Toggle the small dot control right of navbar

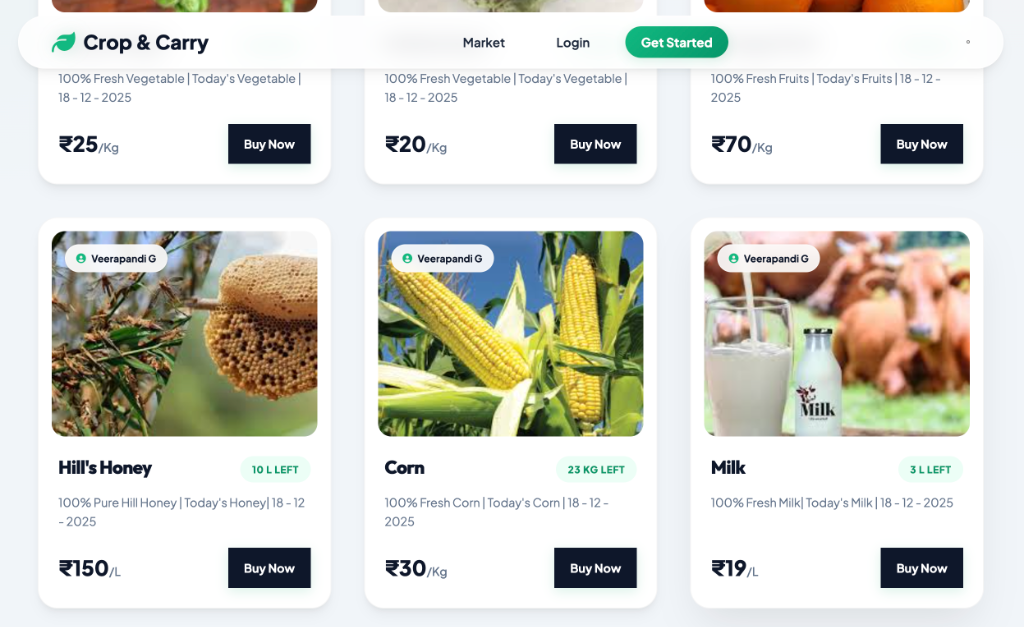click(966, 43)
